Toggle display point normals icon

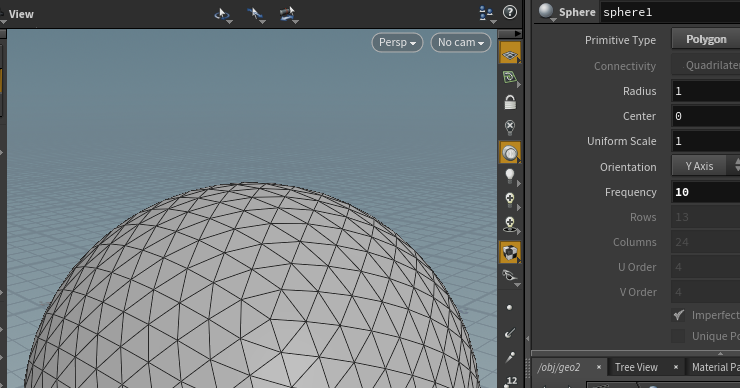(510, 333)
